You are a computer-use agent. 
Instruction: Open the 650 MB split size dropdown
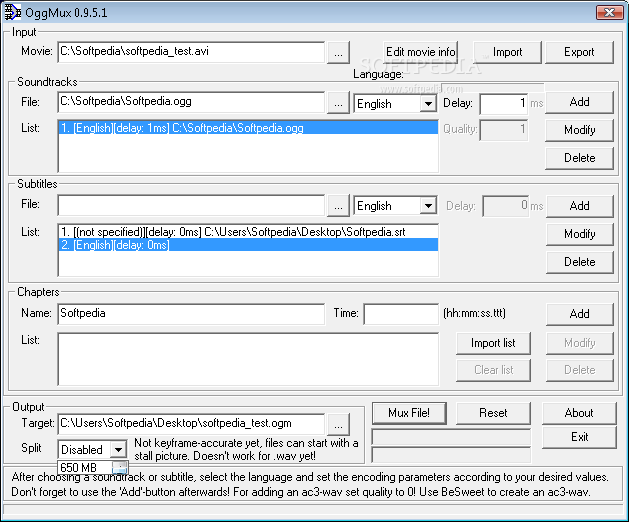click(120, 467)
